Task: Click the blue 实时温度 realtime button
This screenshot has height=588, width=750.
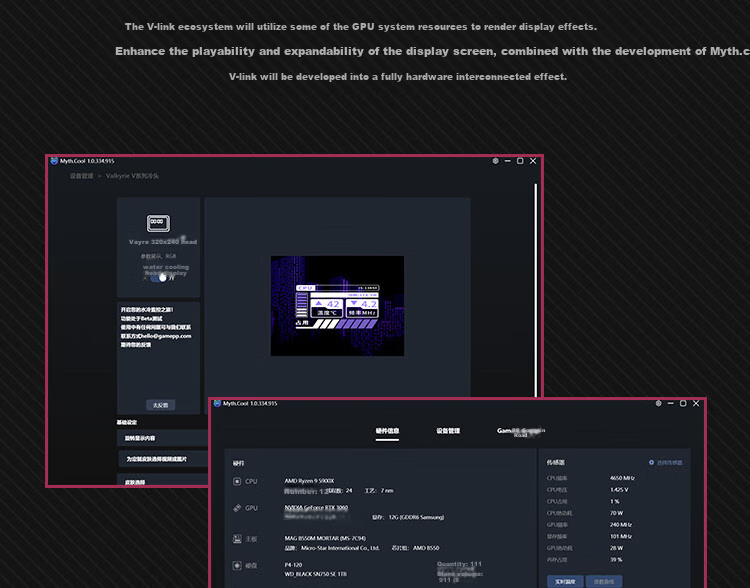Action: (565, 581)
